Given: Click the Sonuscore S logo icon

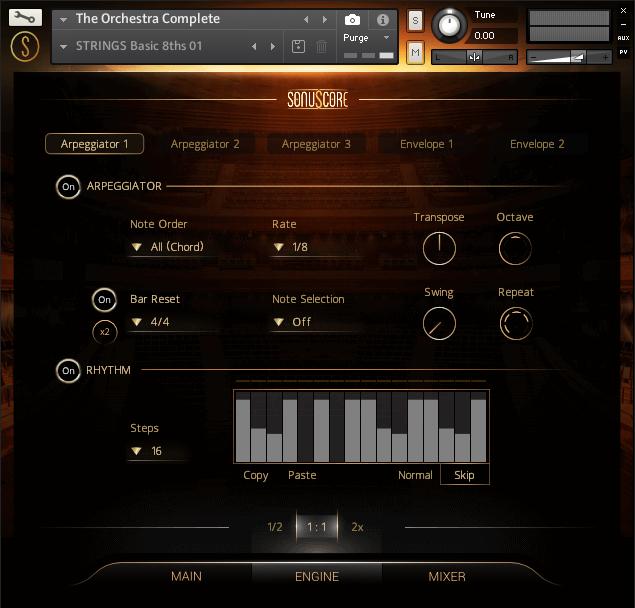Looking at the screenshot, I should pos(25,47).
